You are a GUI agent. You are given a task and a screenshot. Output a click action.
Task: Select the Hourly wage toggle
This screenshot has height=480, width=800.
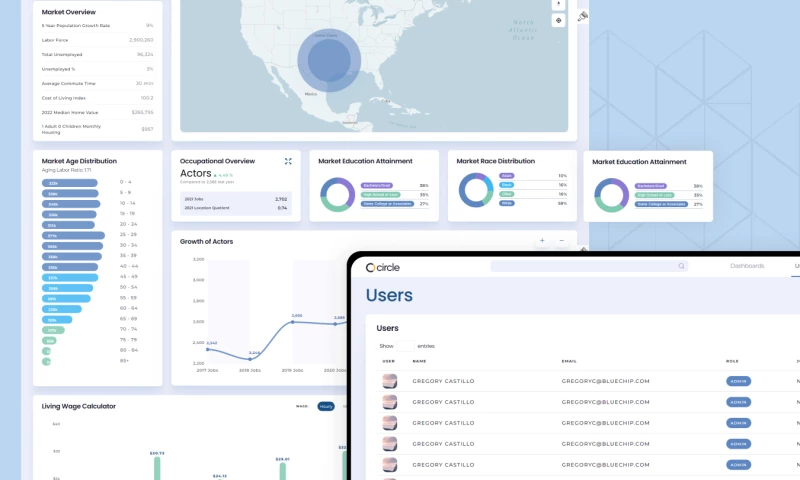tap(326, 406)
